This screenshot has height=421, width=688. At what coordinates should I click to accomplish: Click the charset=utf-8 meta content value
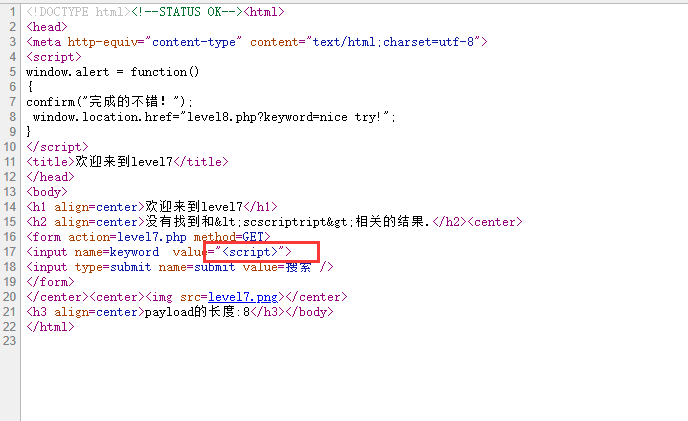tap(428, 42)
